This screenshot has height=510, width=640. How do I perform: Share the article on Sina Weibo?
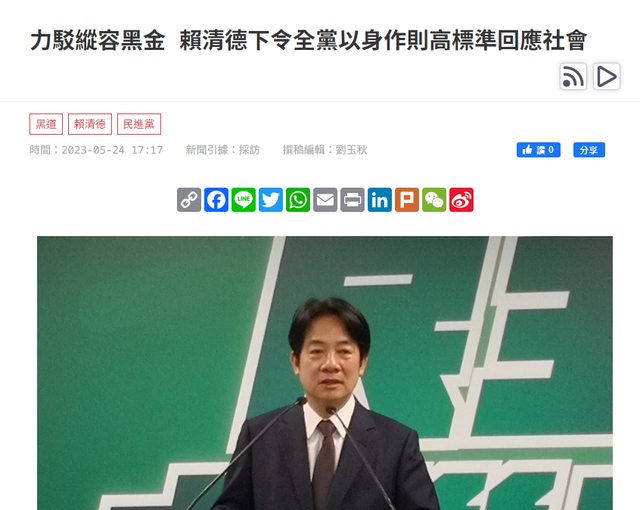pyautogui.click(x=462, y=200)
